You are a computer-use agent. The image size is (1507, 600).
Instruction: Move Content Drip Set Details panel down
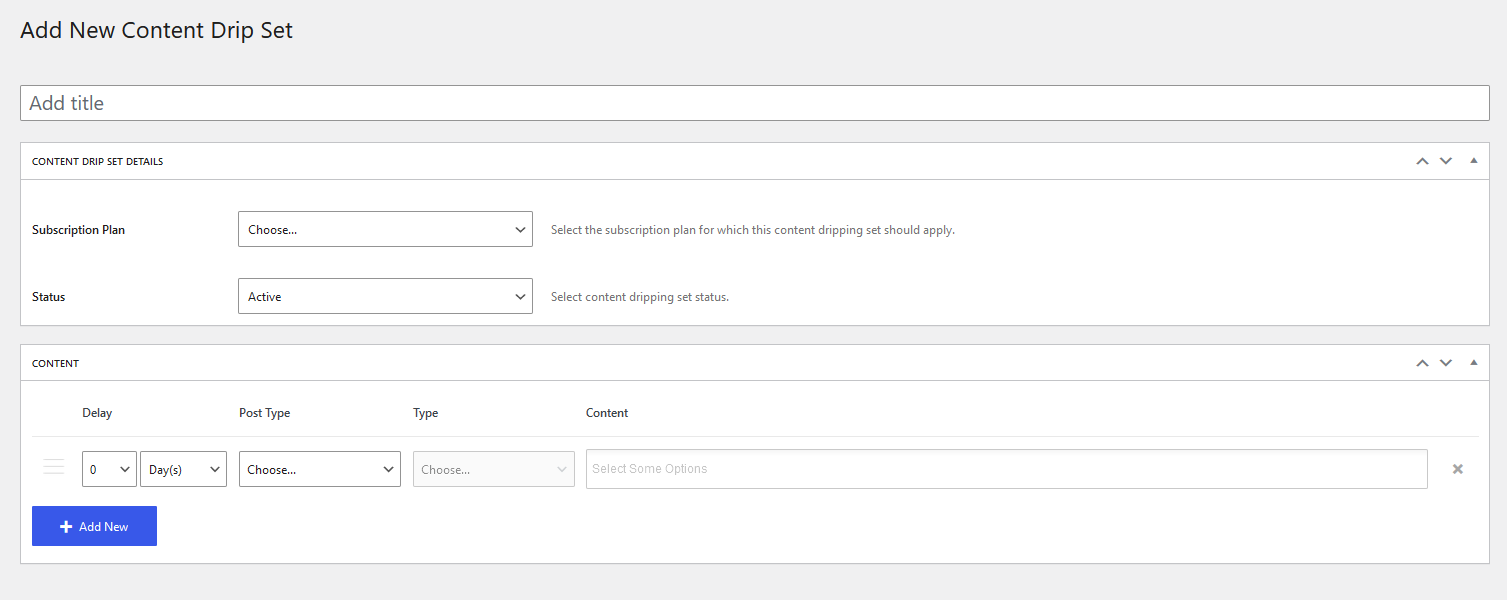[1446, 161]
